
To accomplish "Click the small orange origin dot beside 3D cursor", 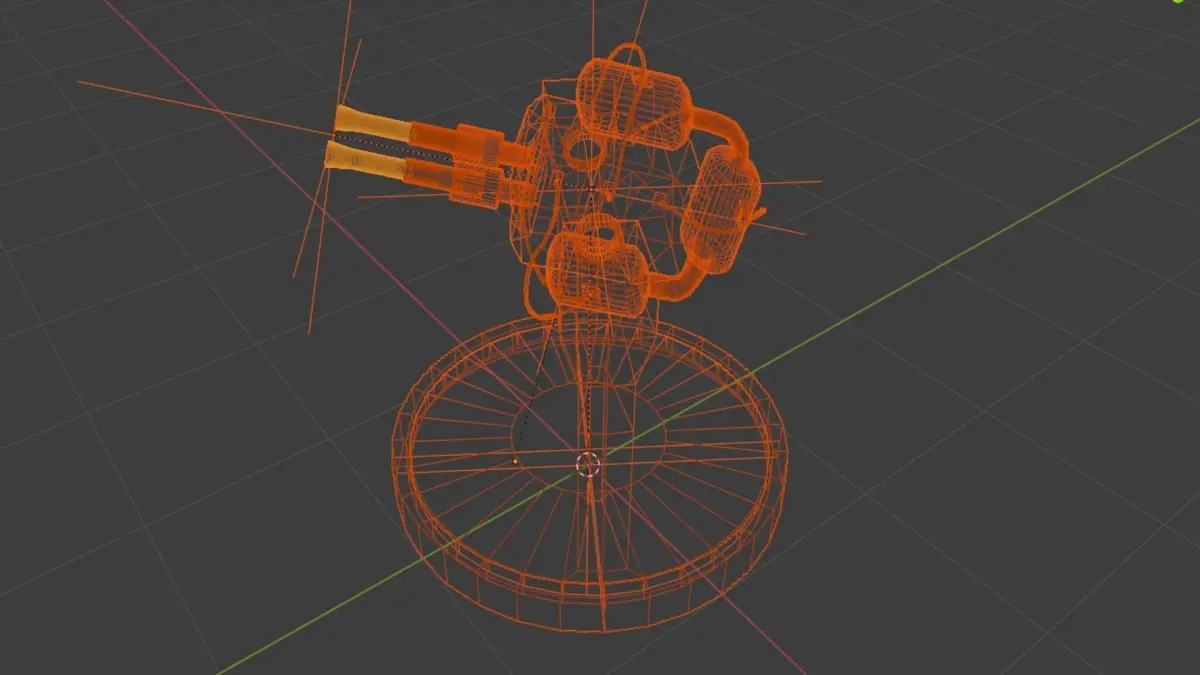I will click(x=514, y=461).
